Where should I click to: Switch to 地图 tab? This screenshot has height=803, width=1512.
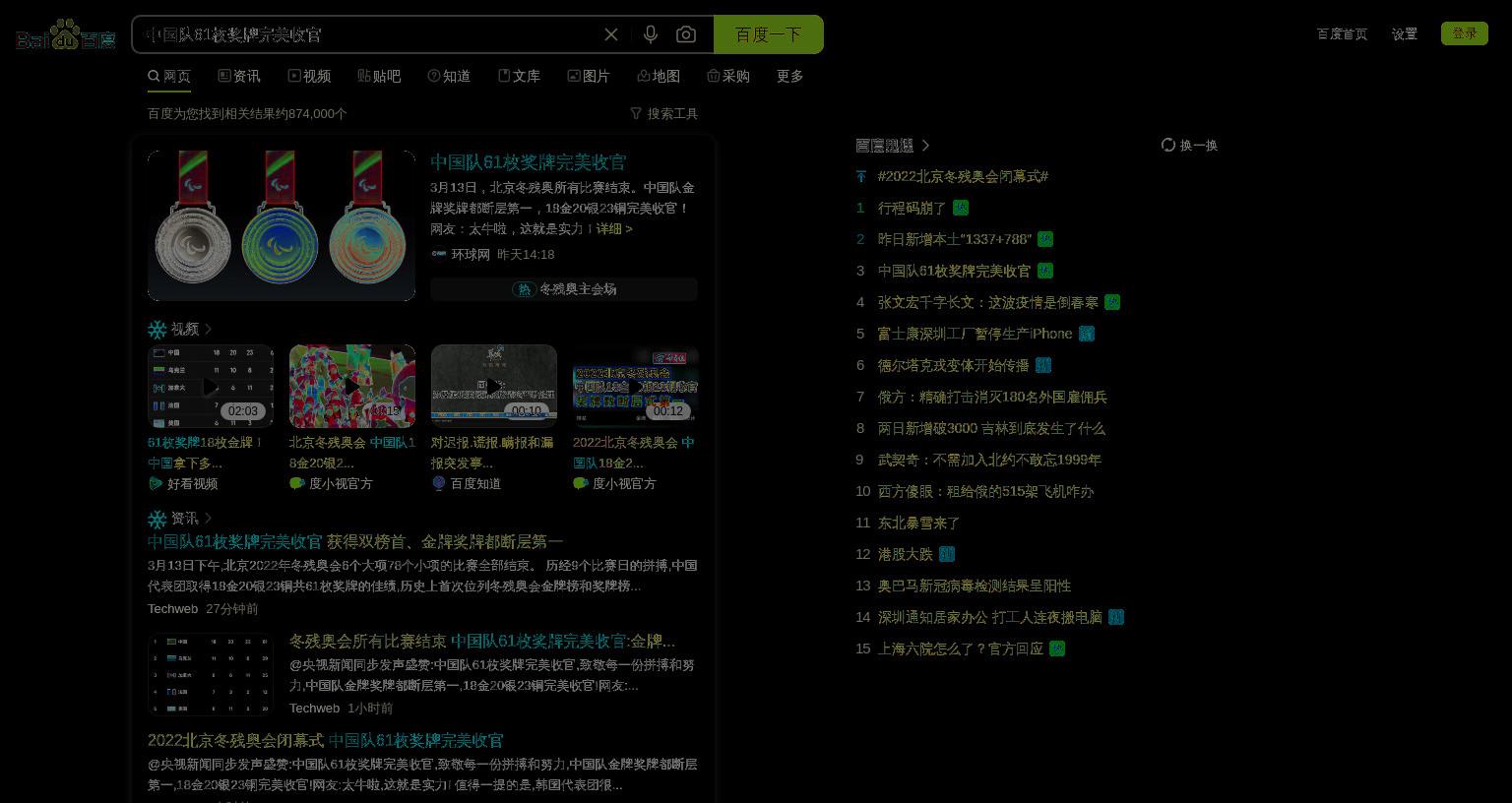tap(659, 76)
